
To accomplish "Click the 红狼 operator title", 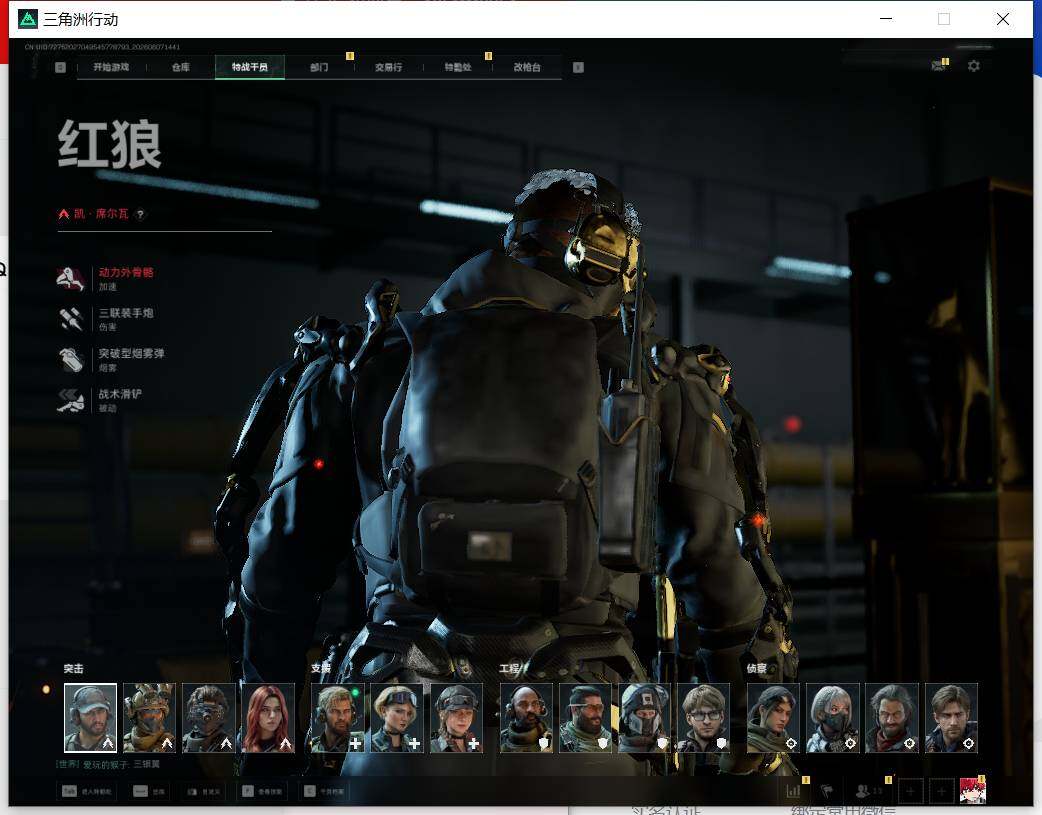I will 110,144.
